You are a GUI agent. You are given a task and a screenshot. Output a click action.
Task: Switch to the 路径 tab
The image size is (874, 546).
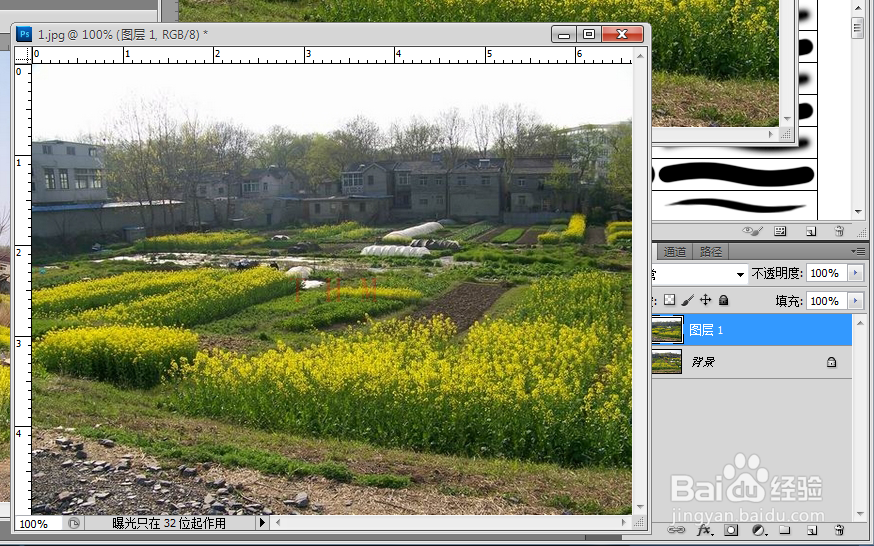click(711, 252)
